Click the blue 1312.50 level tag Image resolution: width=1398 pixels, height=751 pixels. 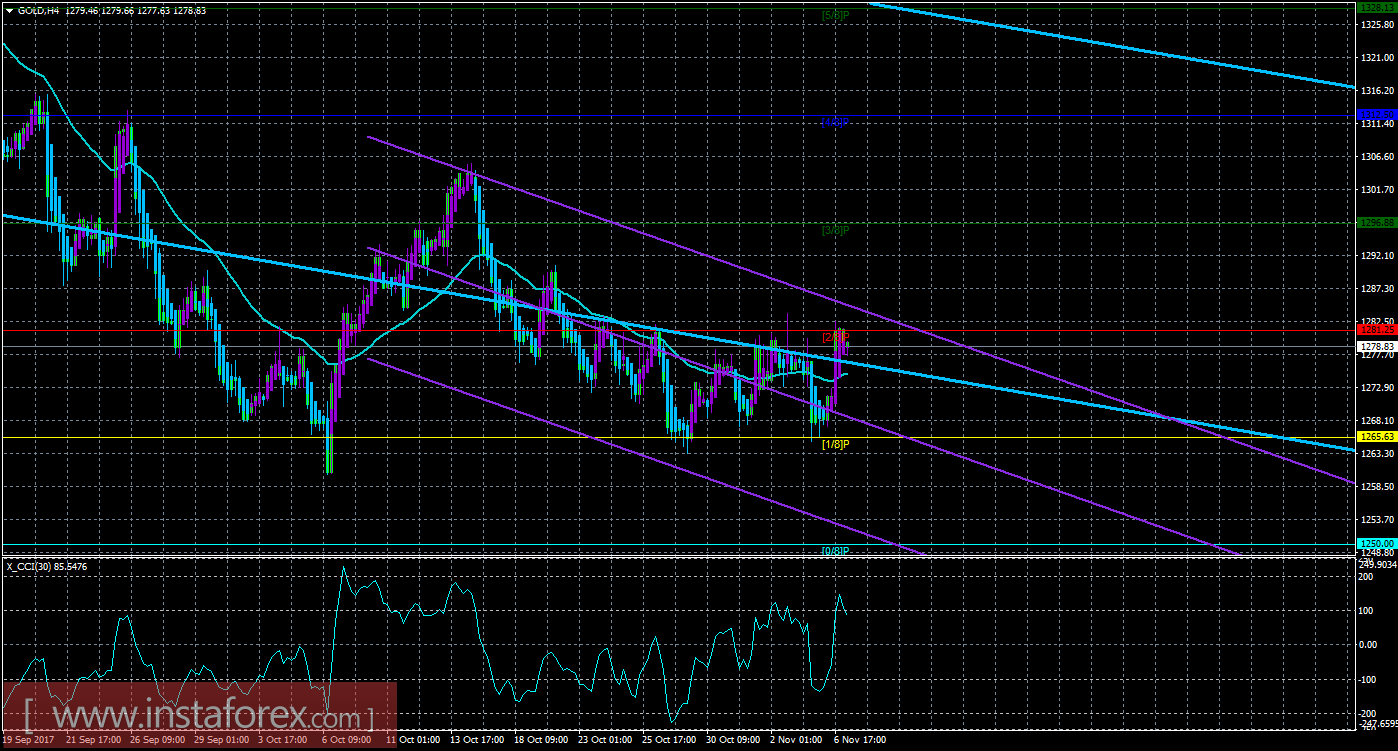[1377, 116]
